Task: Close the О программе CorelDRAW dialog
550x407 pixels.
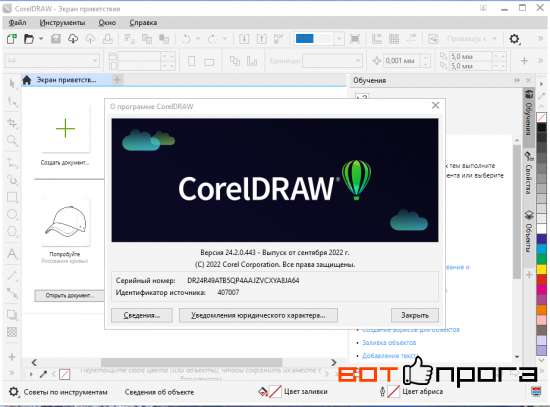Action: point(435,105)
